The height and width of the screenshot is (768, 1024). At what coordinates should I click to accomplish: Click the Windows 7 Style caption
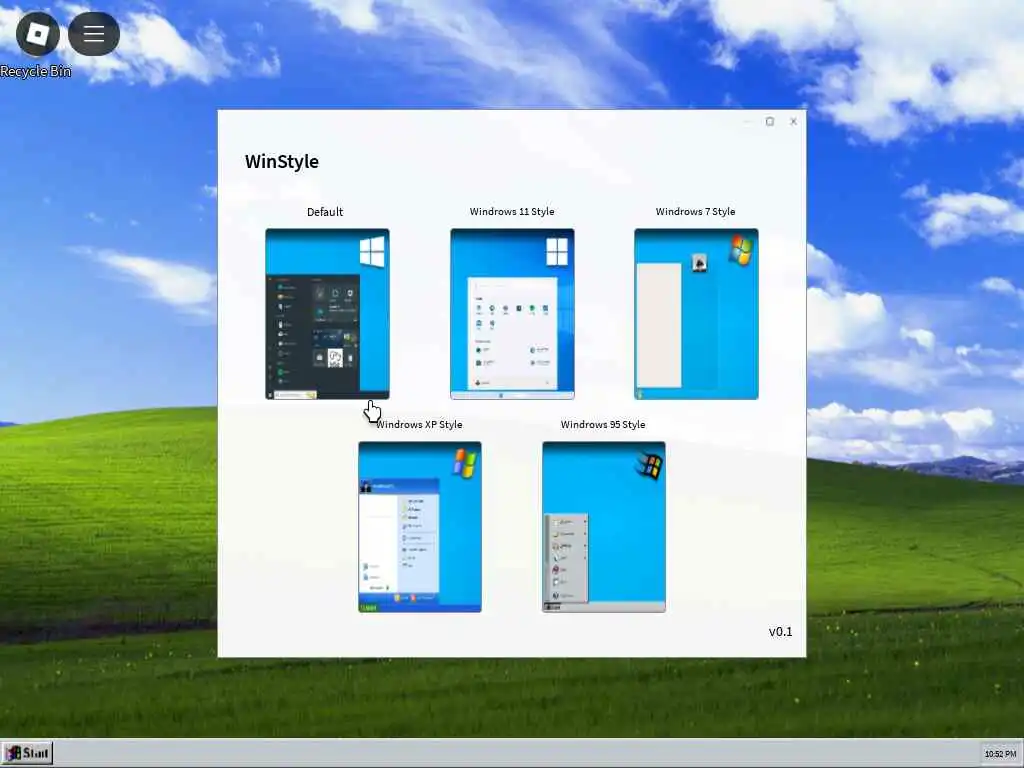pos(696,212)
